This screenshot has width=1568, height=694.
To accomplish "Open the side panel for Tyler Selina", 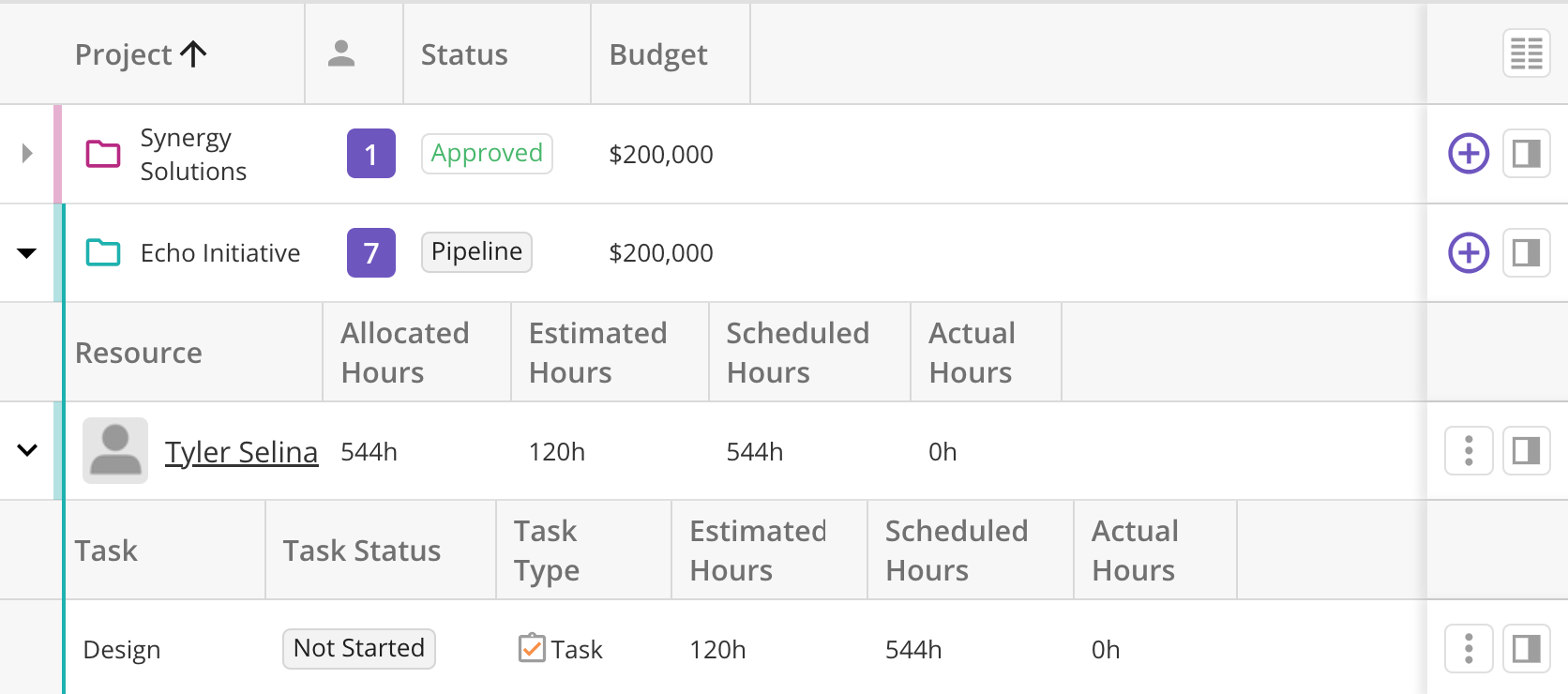I will coord(1526,451).
